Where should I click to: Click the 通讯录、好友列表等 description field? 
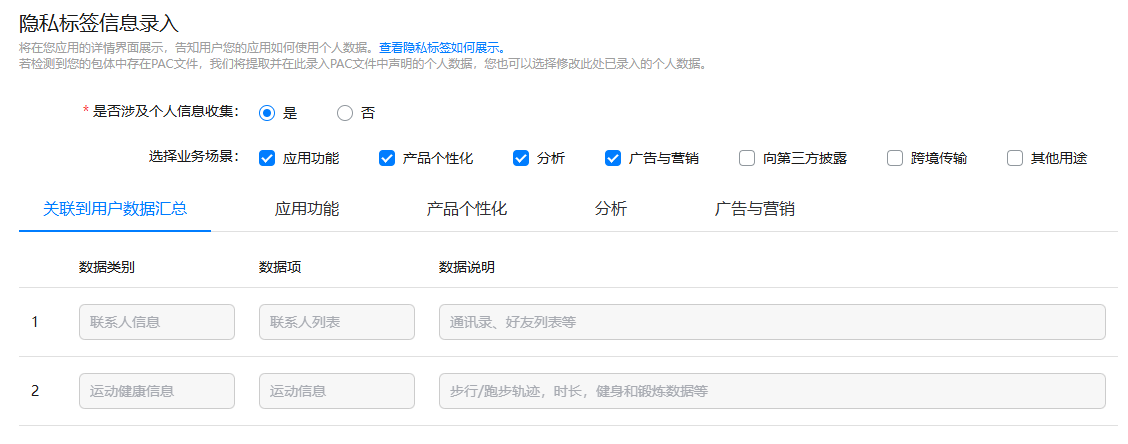(x=772, y=322)
